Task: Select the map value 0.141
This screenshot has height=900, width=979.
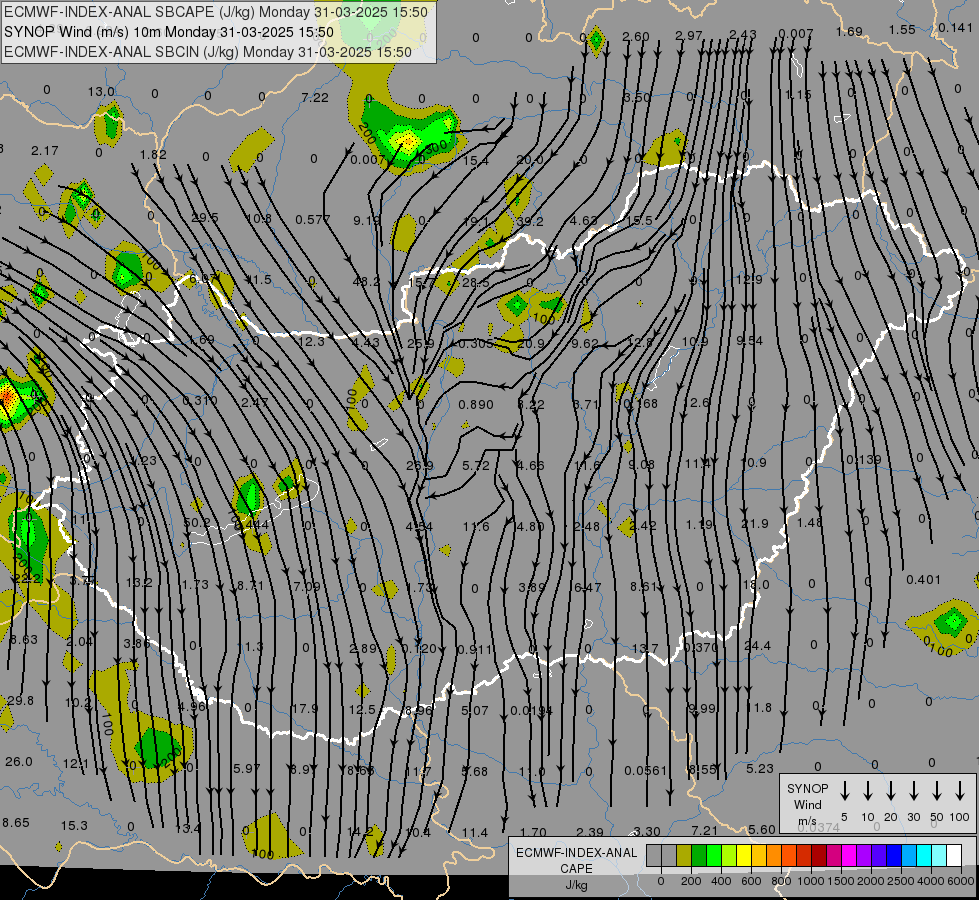Action: click(955, 27)
